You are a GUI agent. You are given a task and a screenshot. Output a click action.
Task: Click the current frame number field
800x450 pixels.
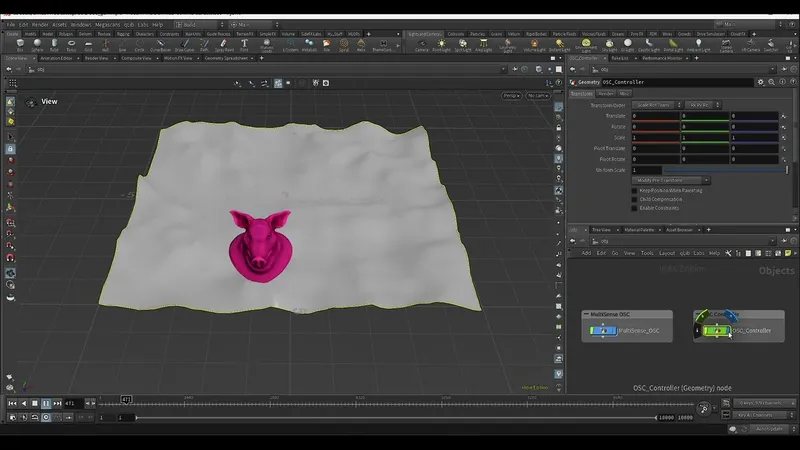[73, 403]
